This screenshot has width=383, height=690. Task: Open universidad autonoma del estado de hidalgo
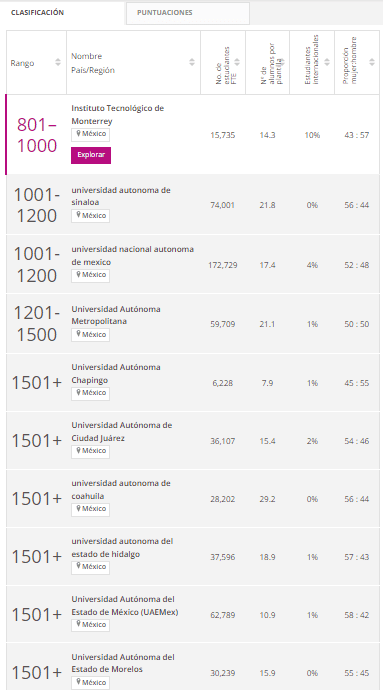coord(122,547)
